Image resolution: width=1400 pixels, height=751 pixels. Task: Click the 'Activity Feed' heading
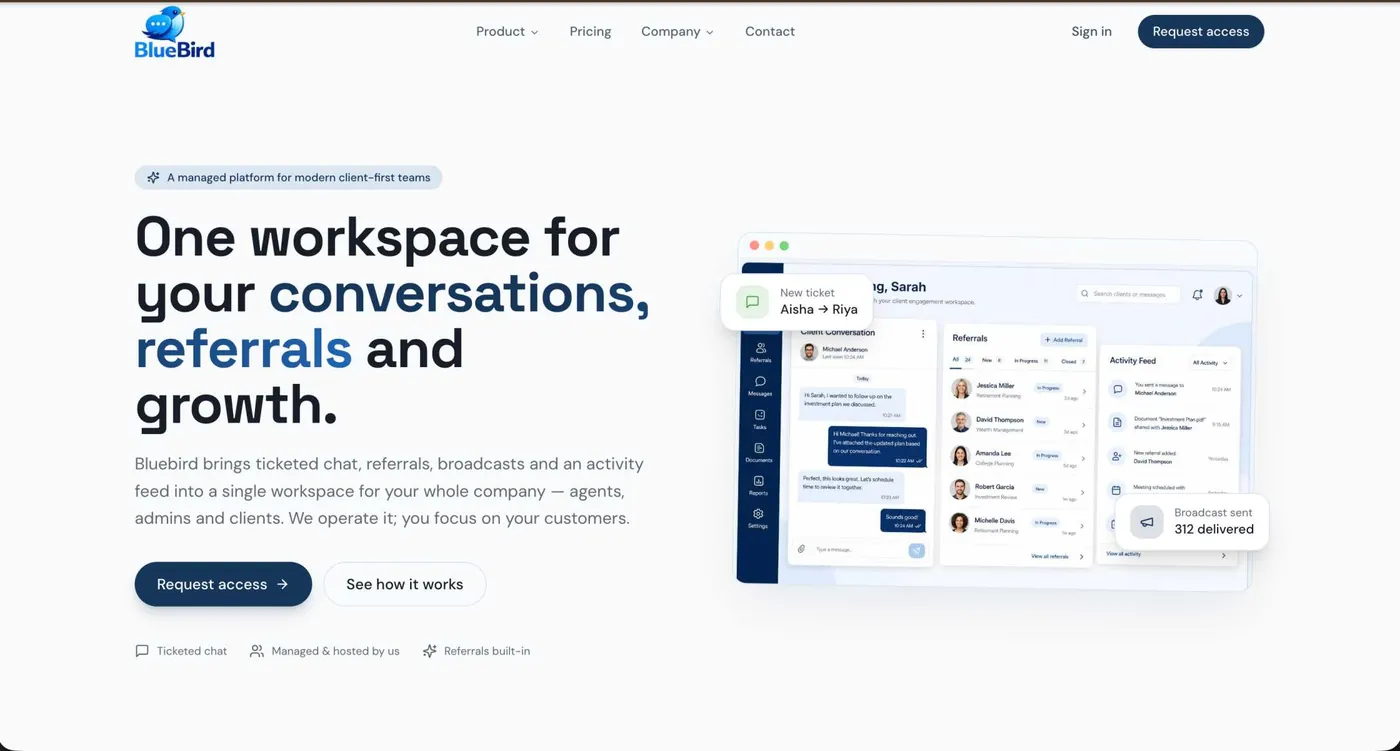pos(1133,361)
